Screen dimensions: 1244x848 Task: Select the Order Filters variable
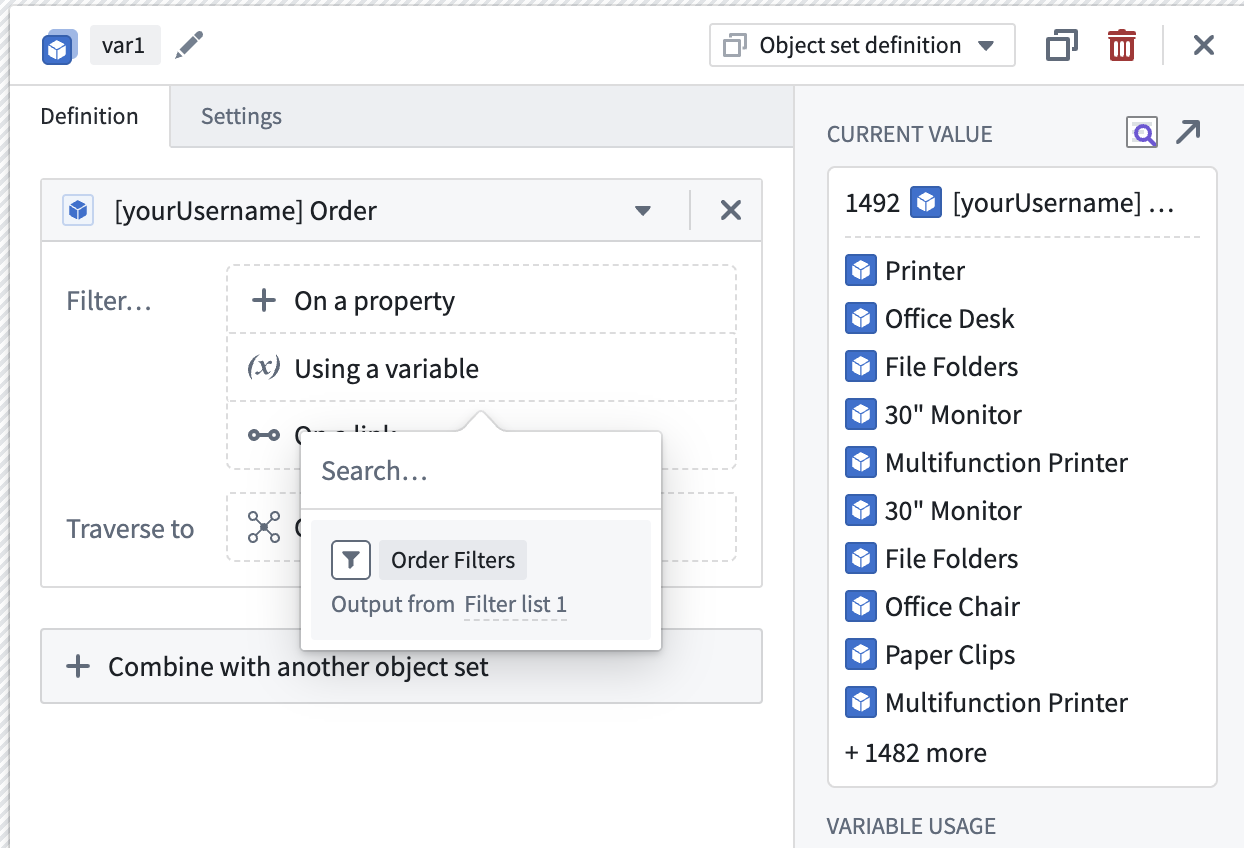[453, 560]
